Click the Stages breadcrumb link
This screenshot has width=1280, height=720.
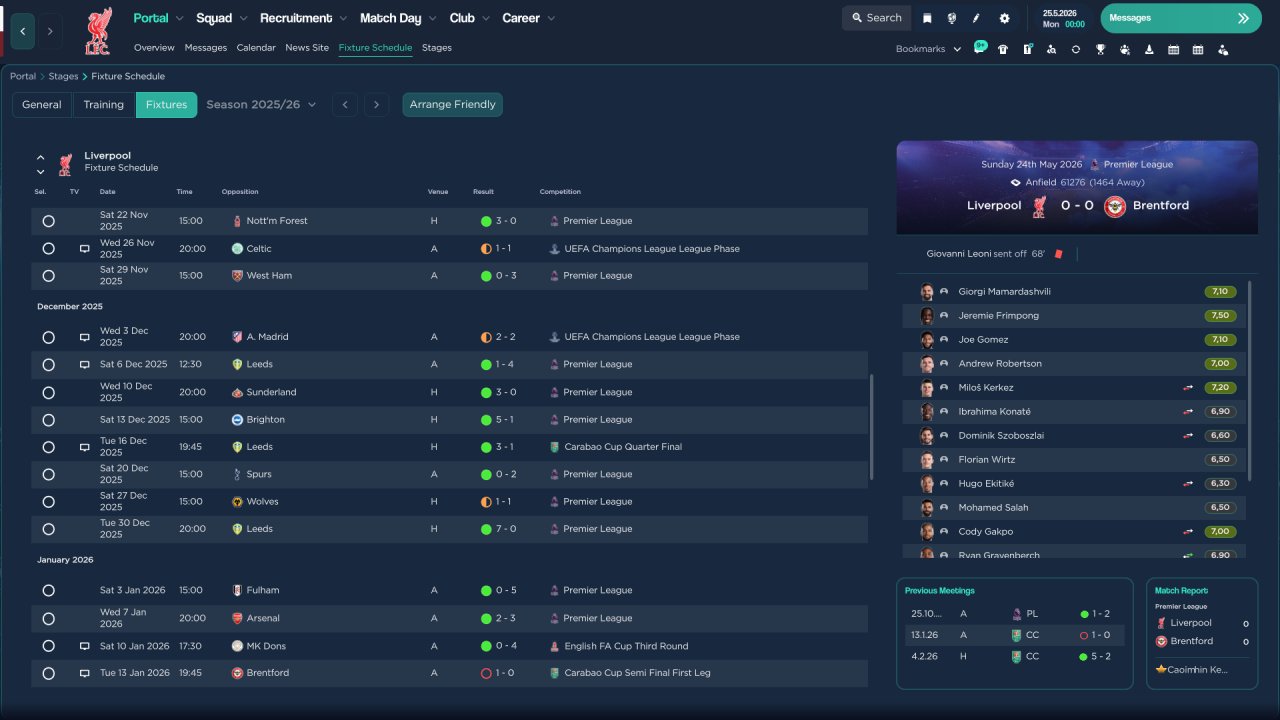pos(63,76)
